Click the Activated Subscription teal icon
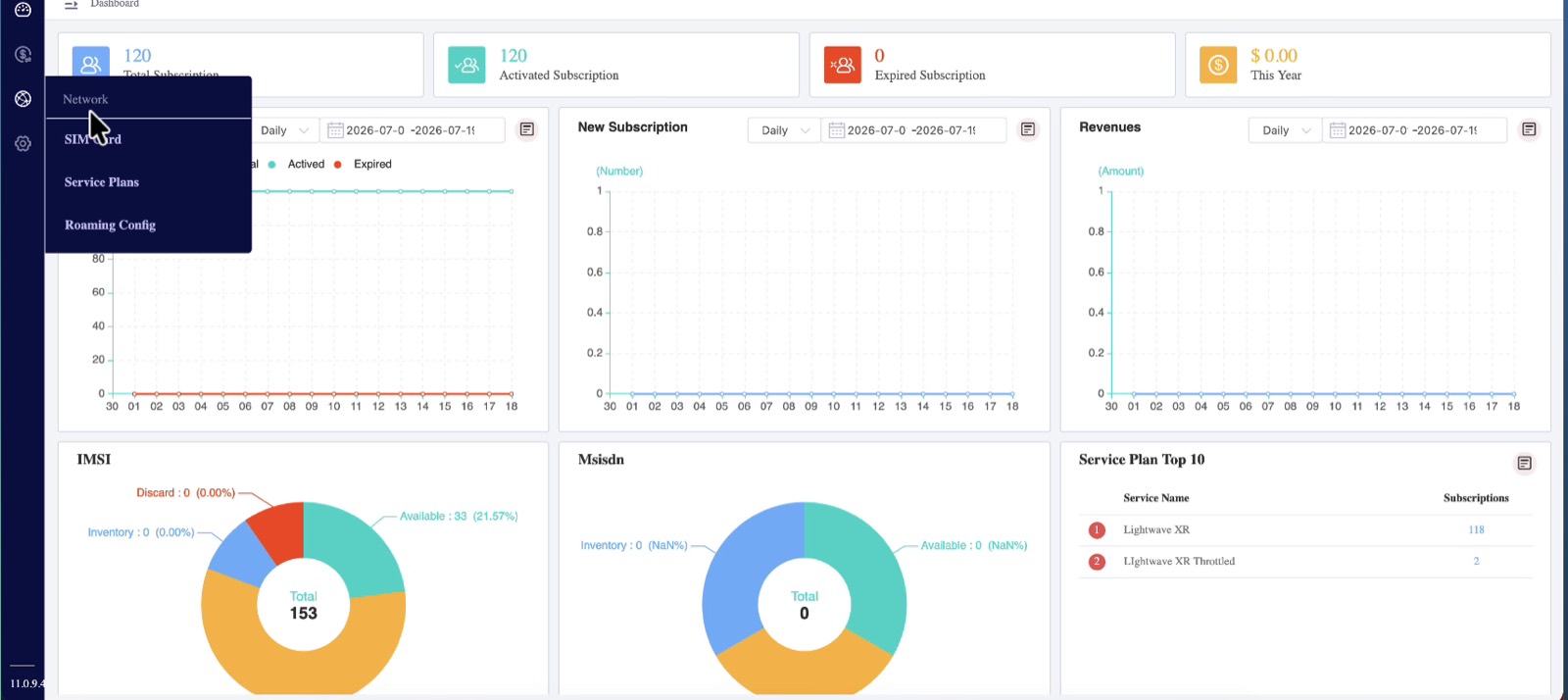1568x700 pixels. pos(466,65)
